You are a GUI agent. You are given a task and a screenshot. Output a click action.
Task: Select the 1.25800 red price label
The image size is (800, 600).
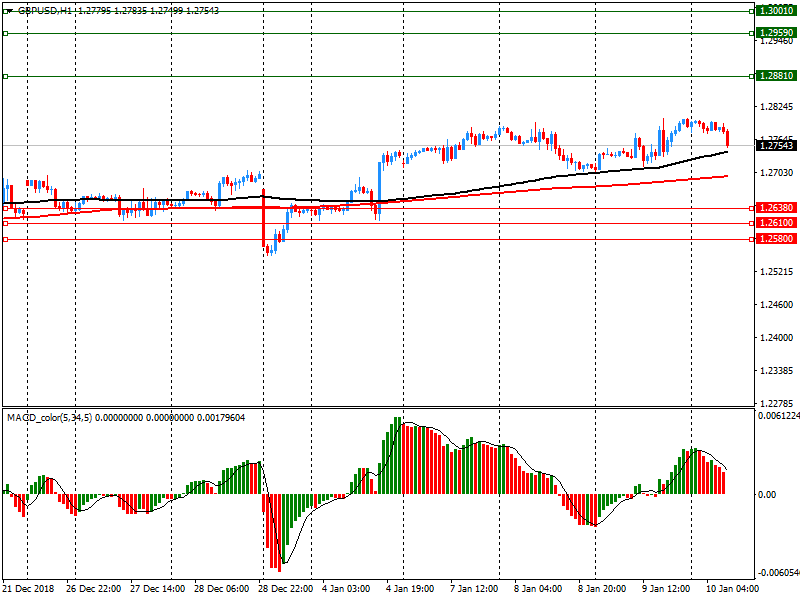pyautogui.click(x=776, y=240)
